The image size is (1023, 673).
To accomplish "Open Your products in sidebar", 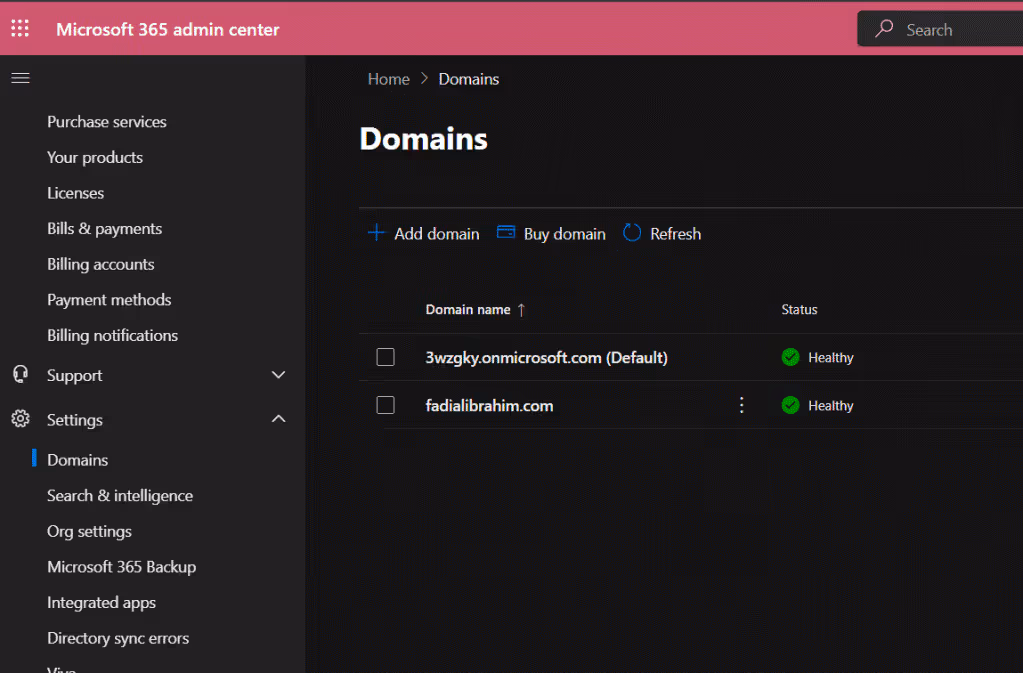I will (95, 157).
